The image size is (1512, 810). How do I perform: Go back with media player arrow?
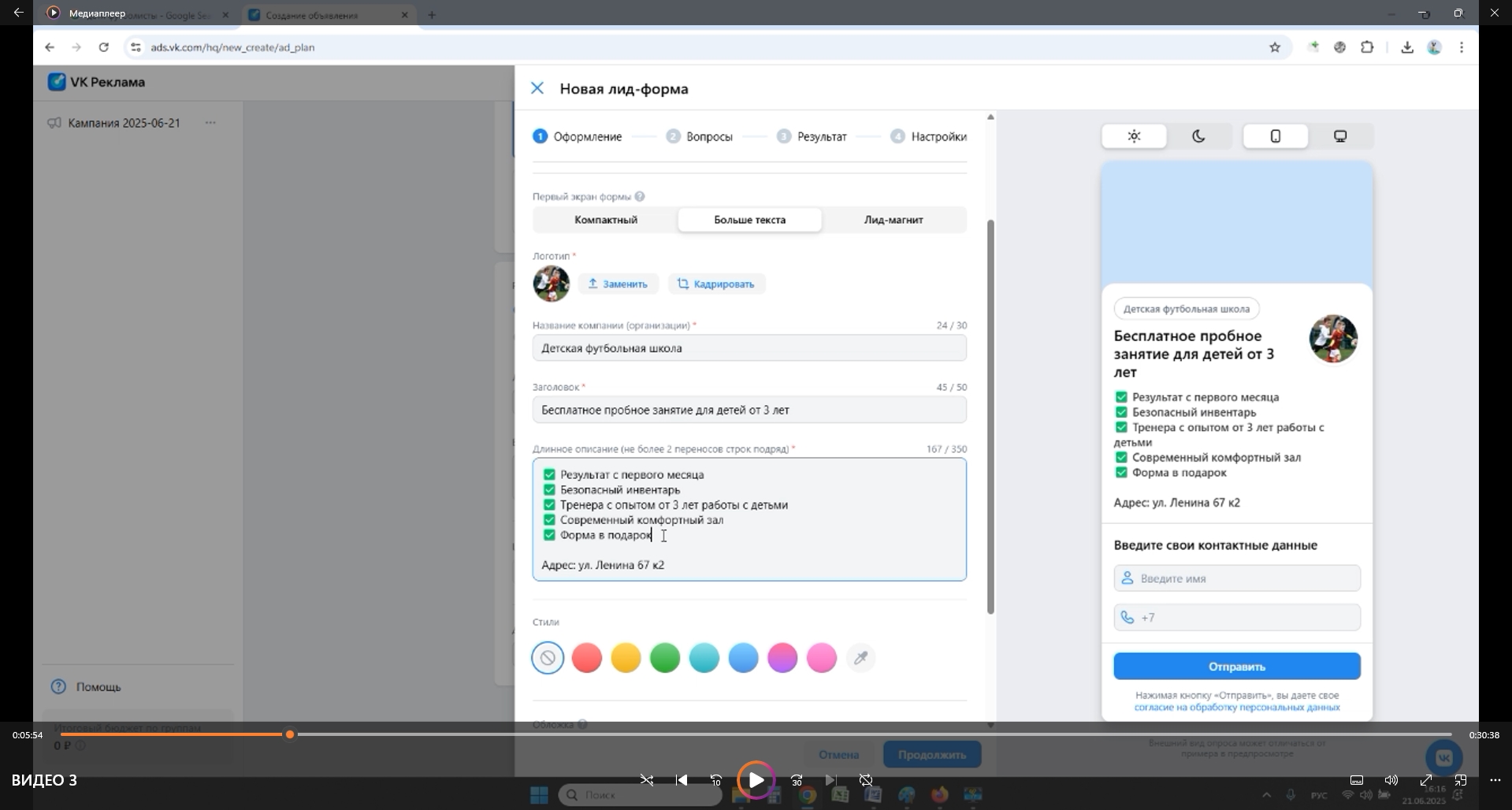click(18, 13)
